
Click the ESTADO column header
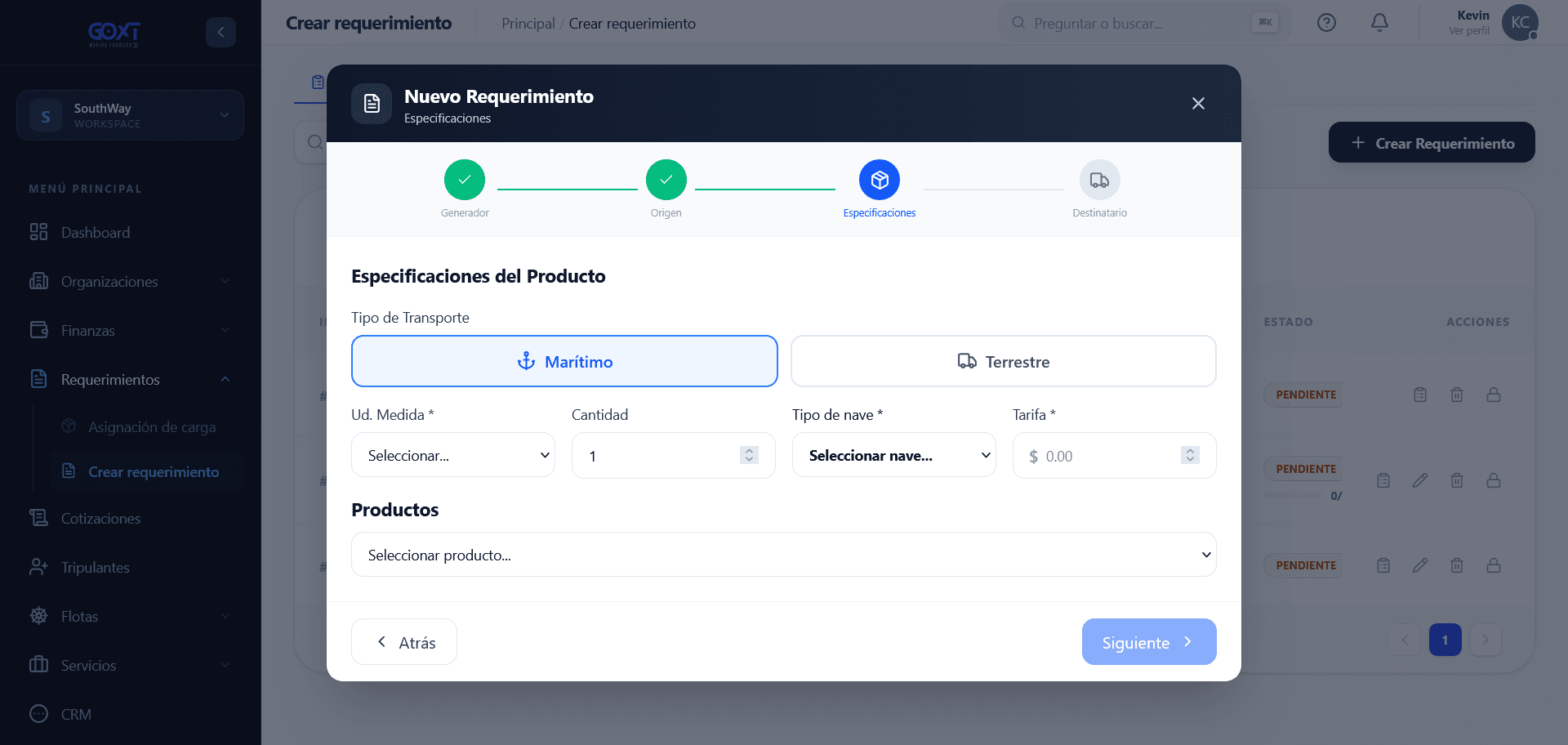pyautogui.click(x=1289, y=322)
